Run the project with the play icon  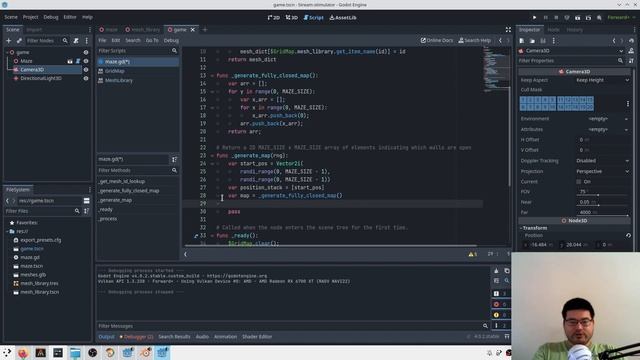[534, 18]
